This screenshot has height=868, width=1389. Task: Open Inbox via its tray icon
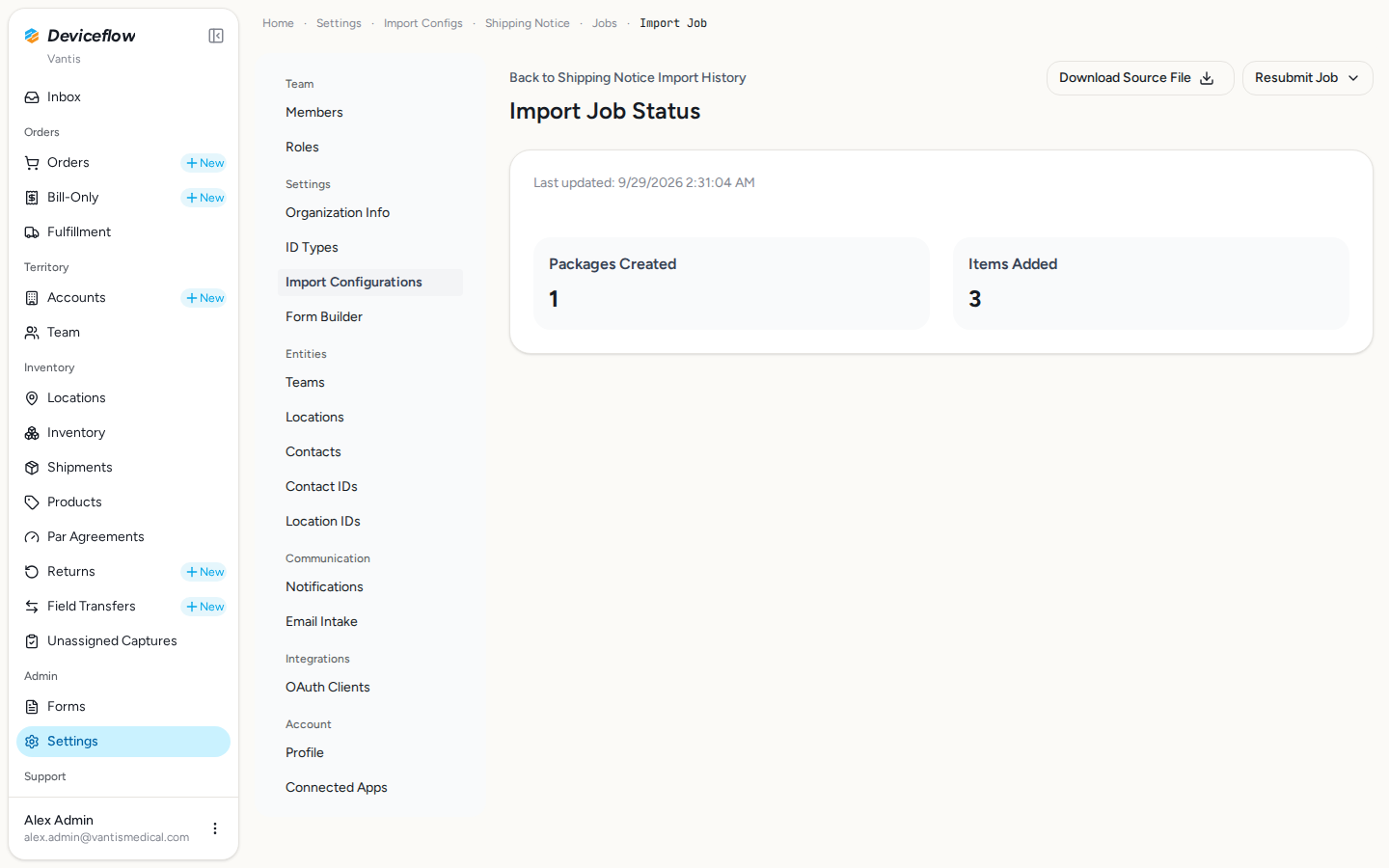pos(32,97)
